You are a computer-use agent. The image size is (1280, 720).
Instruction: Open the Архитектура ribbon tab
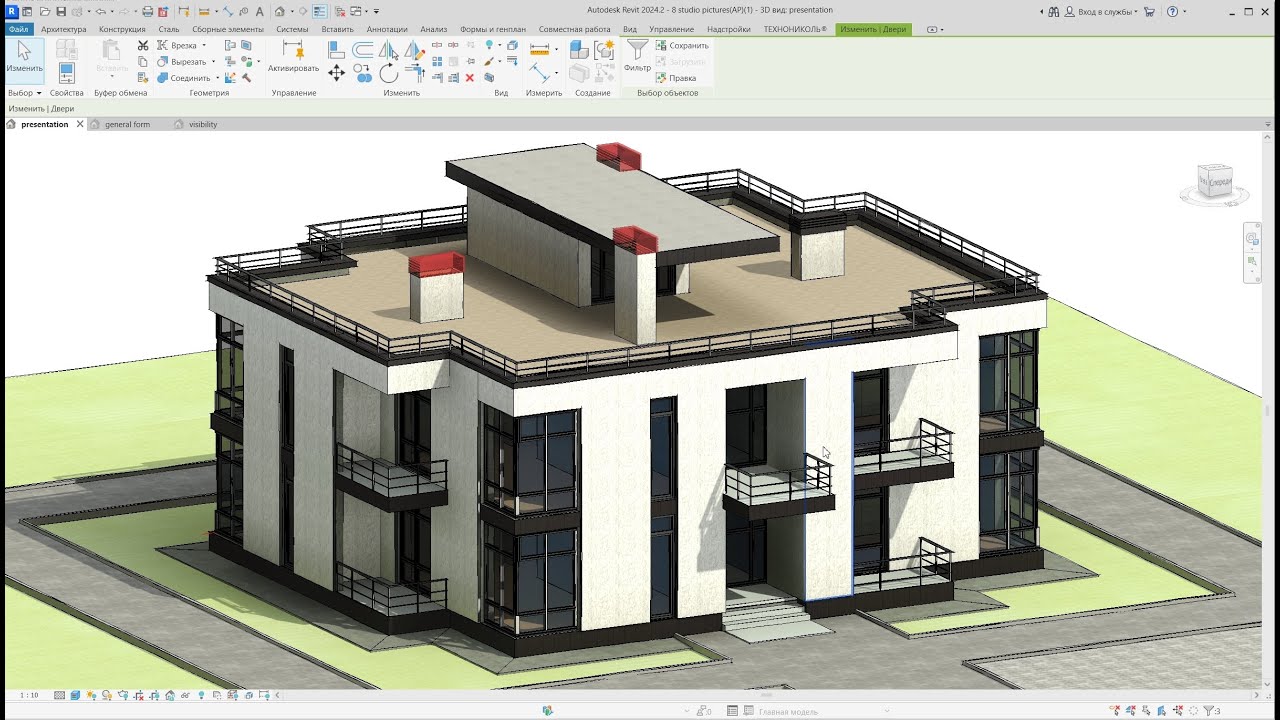(x=64, y=29)
